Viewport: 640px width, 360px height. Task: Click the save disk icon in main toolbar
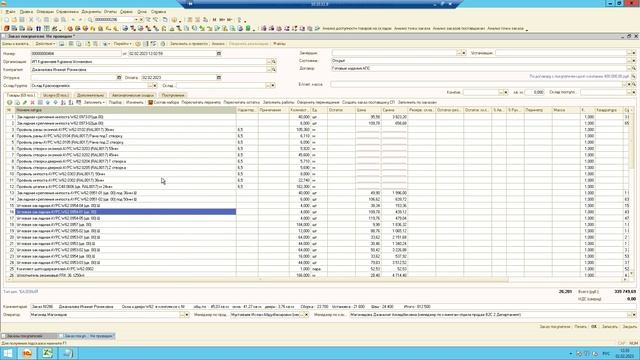pos(22,20)
